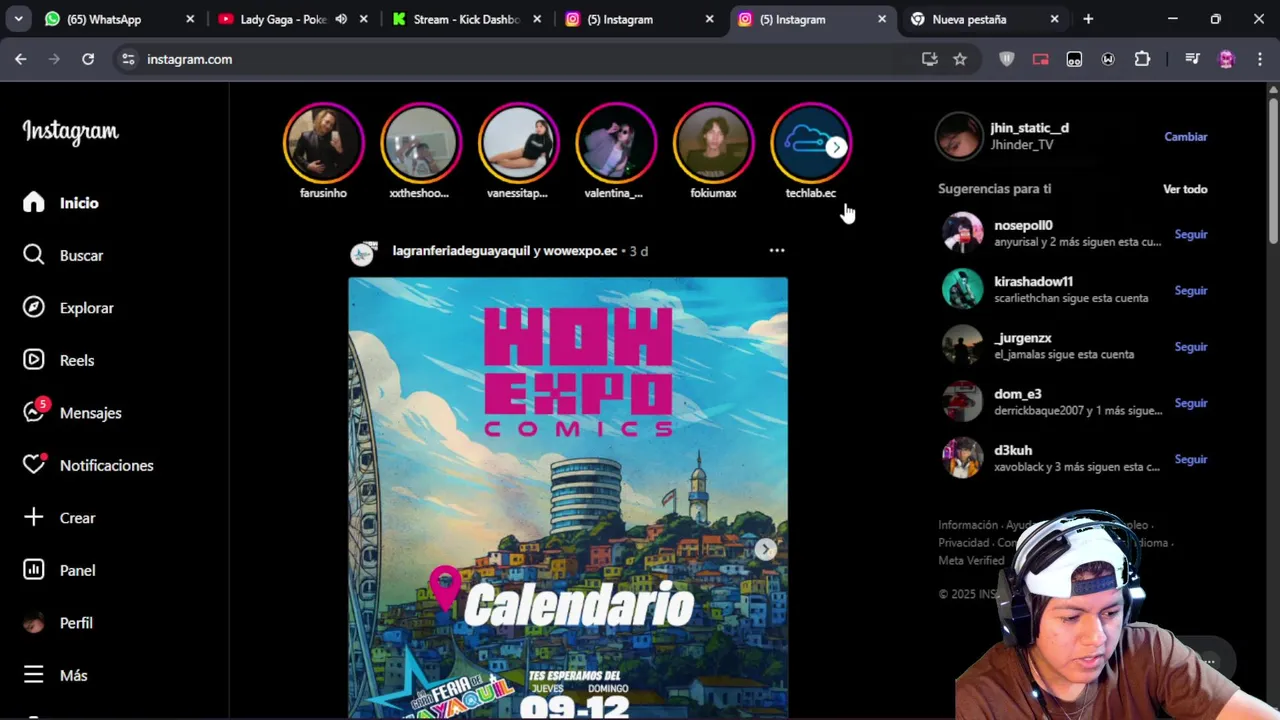Close the Nueva pestaña tab

click(x=1054, y=19)
